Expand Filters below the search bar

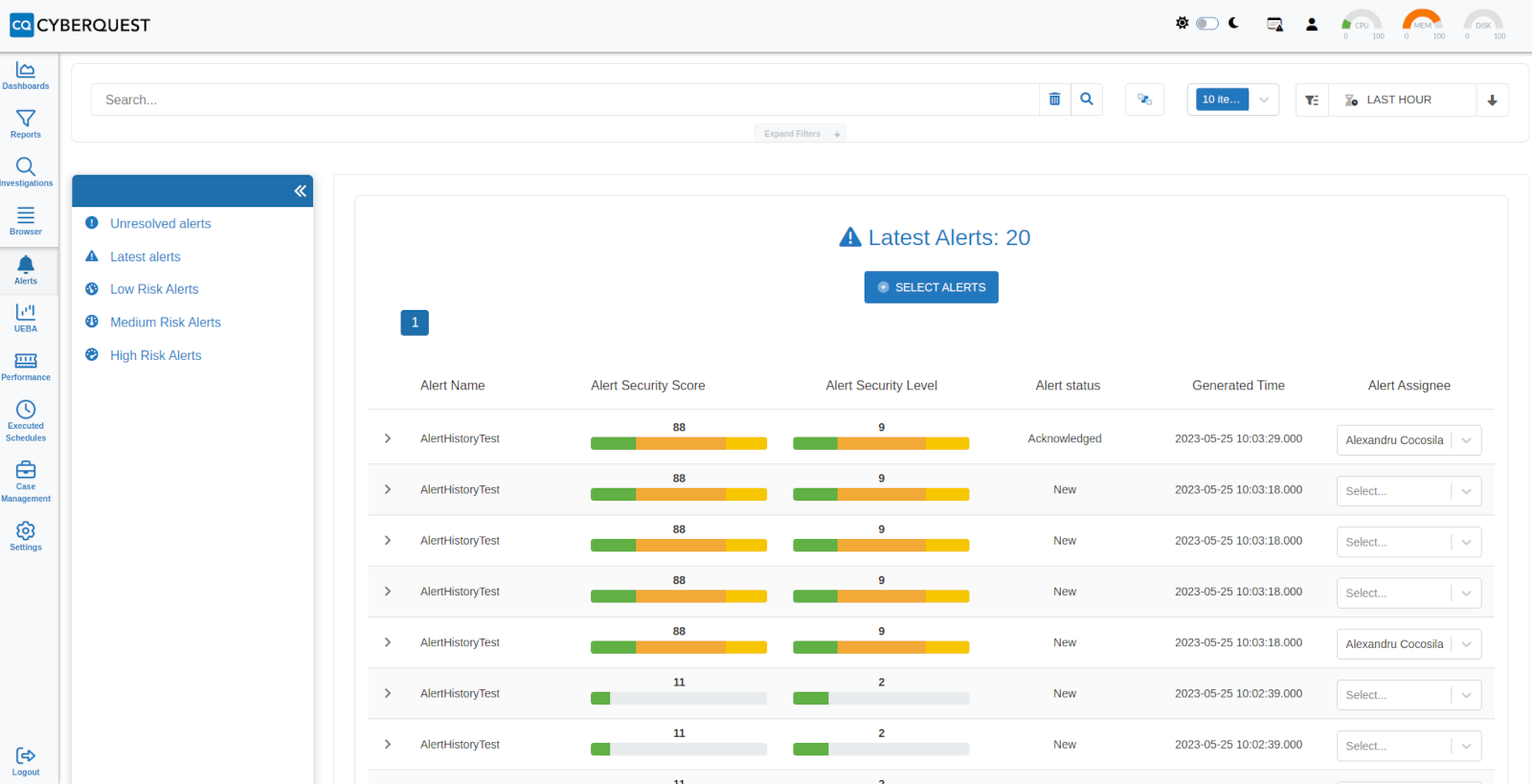click(x=800, y=134)
